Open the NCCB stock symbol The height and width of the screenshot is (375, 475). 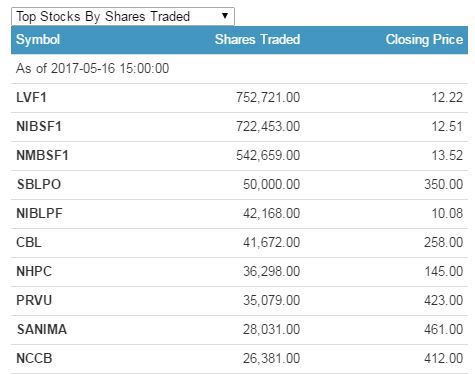point(34,359)
